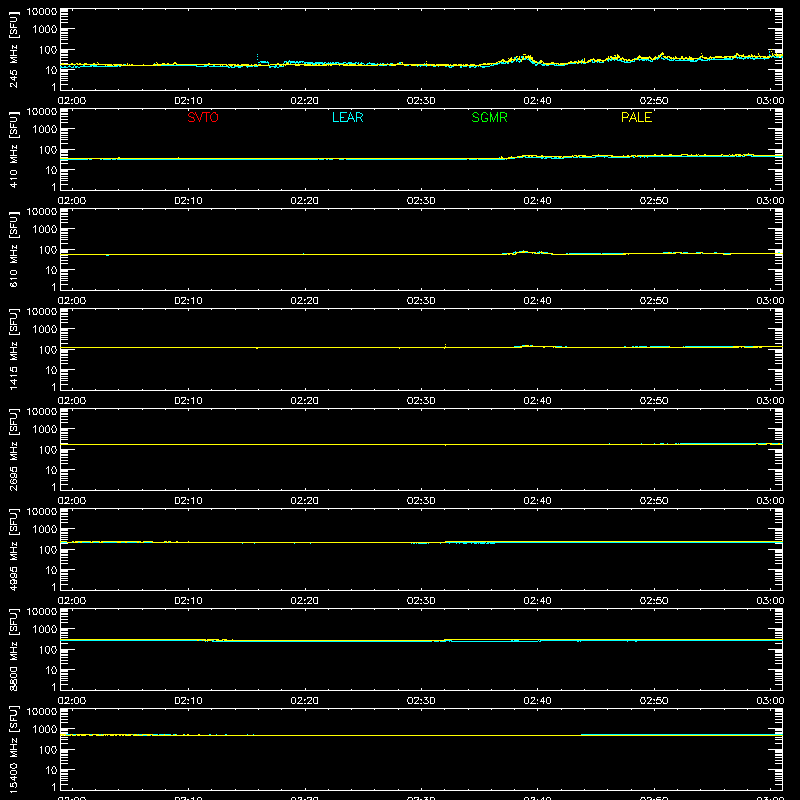
Task: Click 02:10 time label below 2695 MHz plot
Action: 188,501
